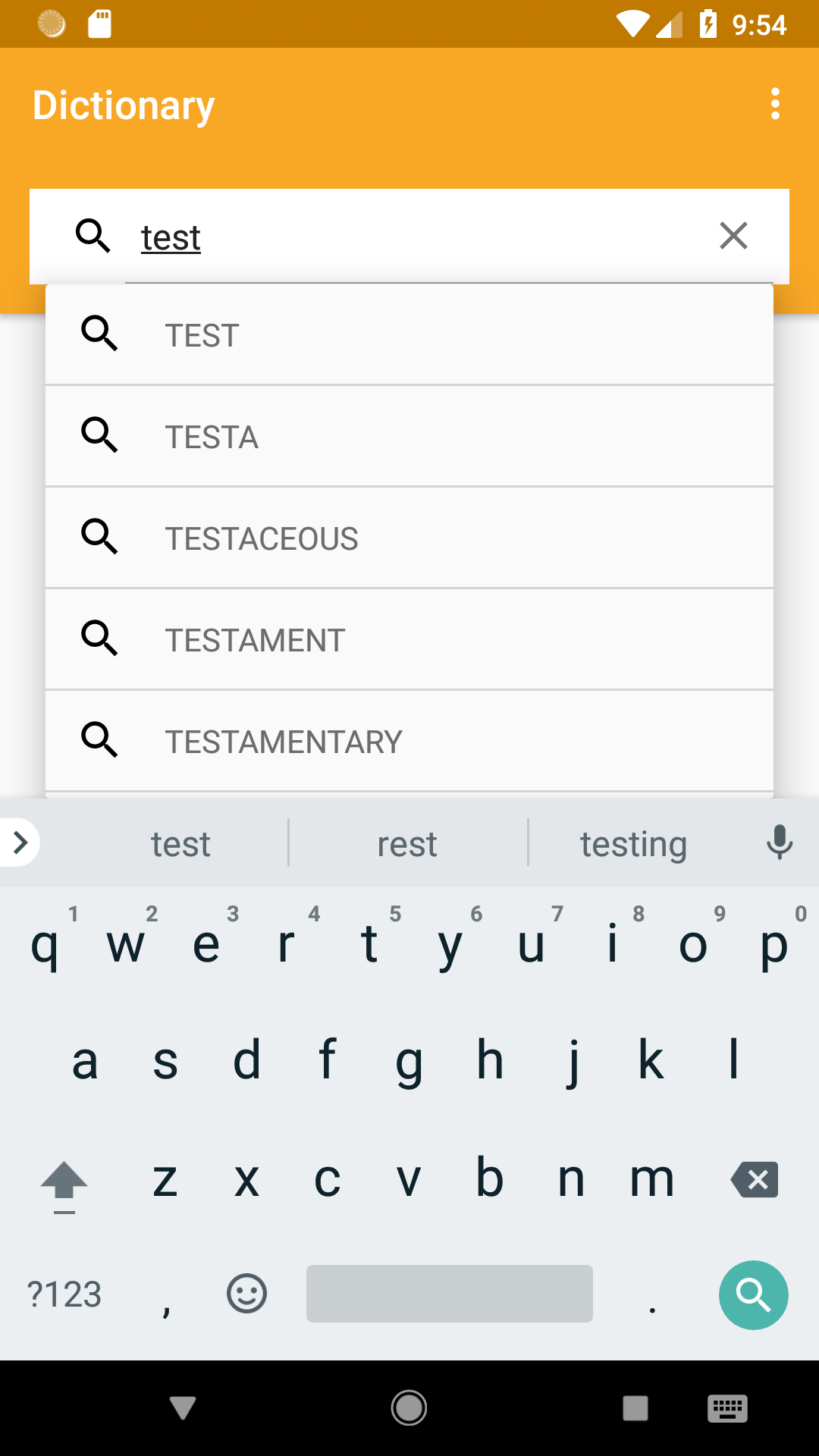Select the TESTA suggestion entry
This screenshot has height=1456, width=819.
point(409,436)
